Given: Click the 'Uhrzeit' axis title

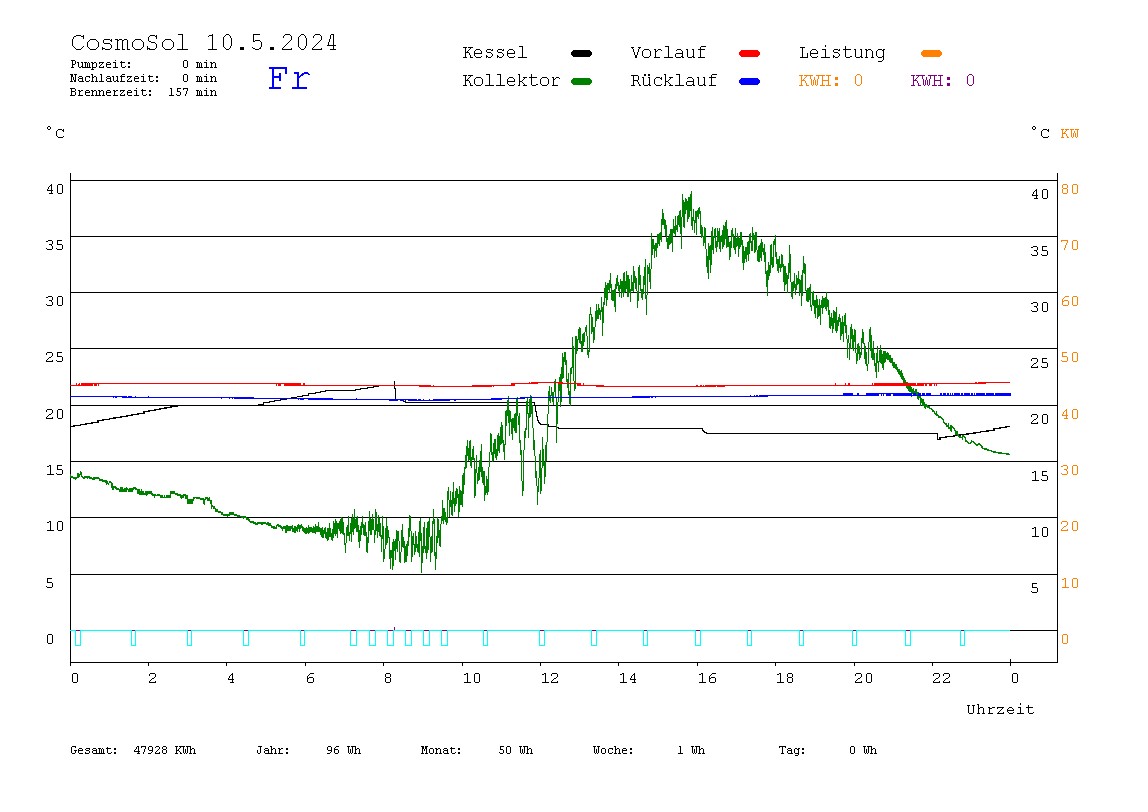Looking at the screenshot, I should [1000, 709].
